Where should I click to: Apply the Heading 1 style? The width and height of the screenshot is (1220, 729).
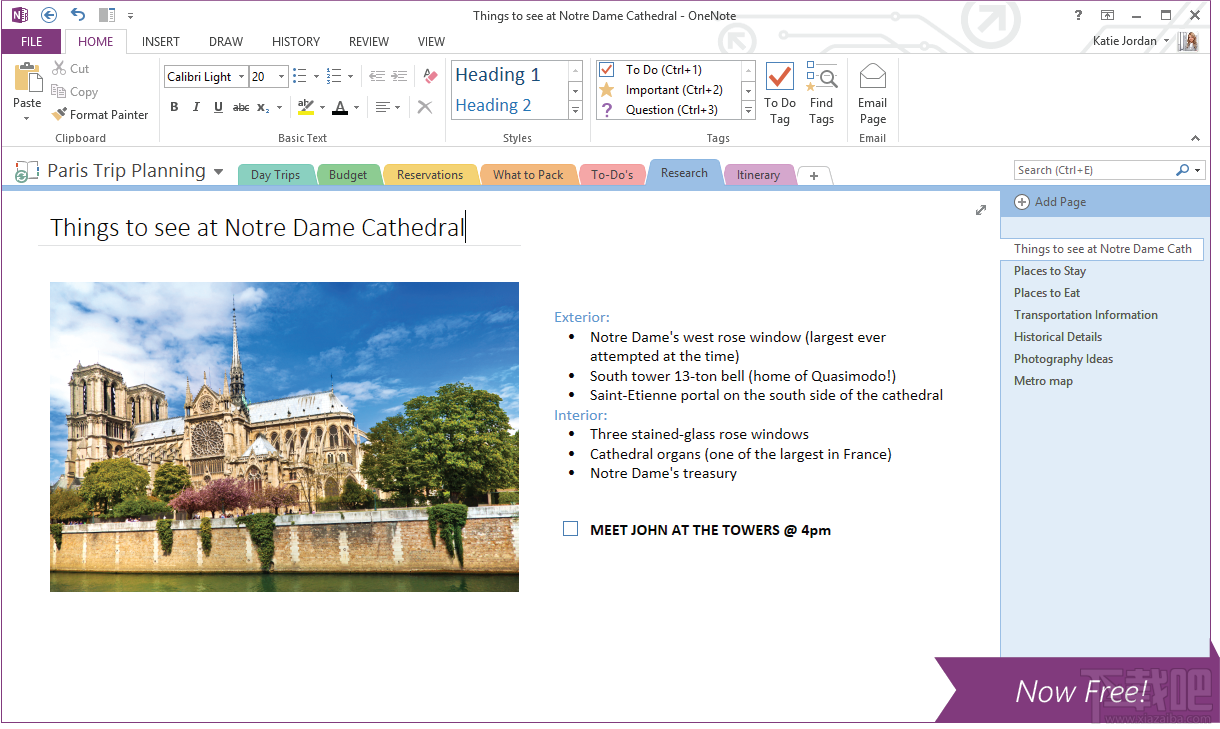click(498, 74)
